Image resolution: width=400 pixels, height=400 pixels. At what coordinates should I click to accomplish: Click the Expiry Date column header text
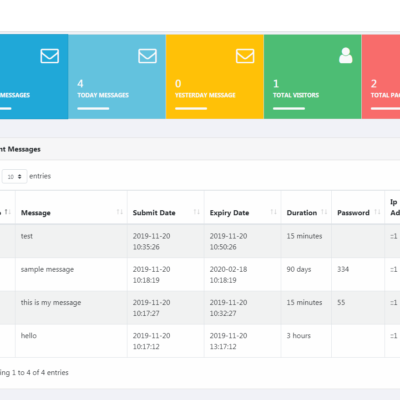coord(229,213)
